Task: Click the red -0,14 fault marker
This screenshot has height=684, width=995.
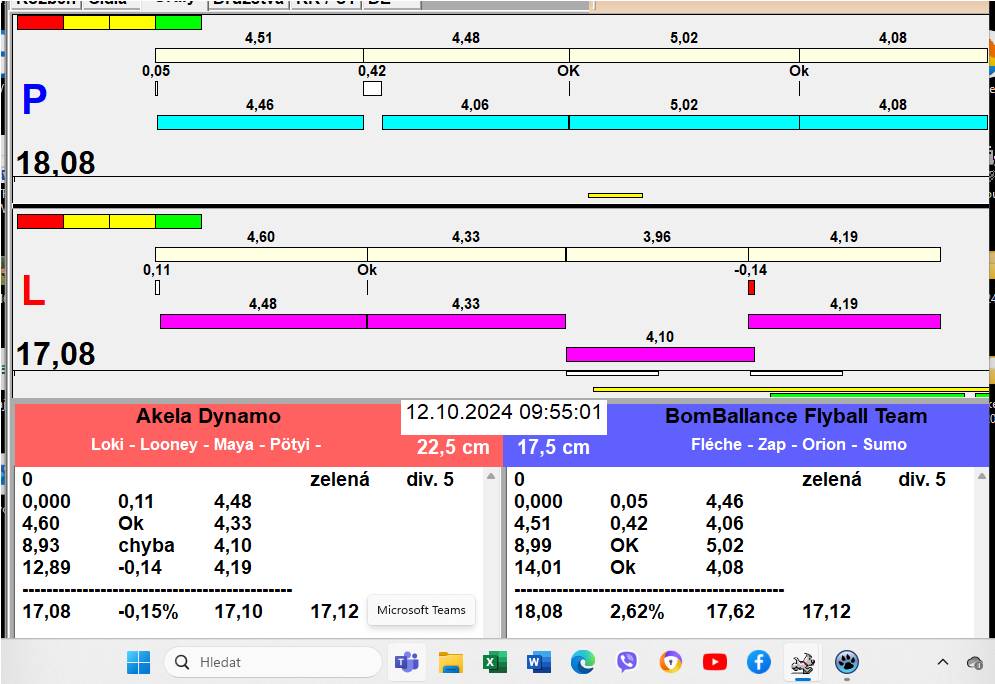Action: click(751, 288)
